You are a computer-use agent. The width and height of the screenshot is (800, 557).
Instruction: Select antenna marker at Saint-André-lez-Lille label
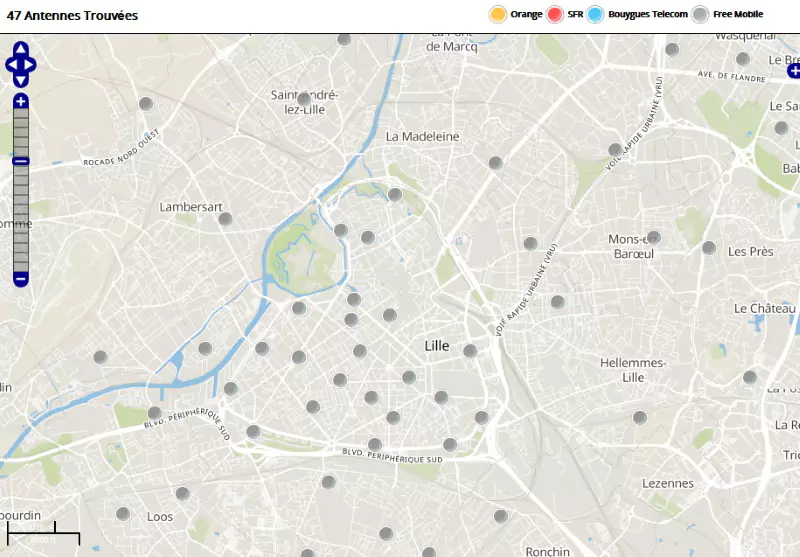click(x=304, y=99)
